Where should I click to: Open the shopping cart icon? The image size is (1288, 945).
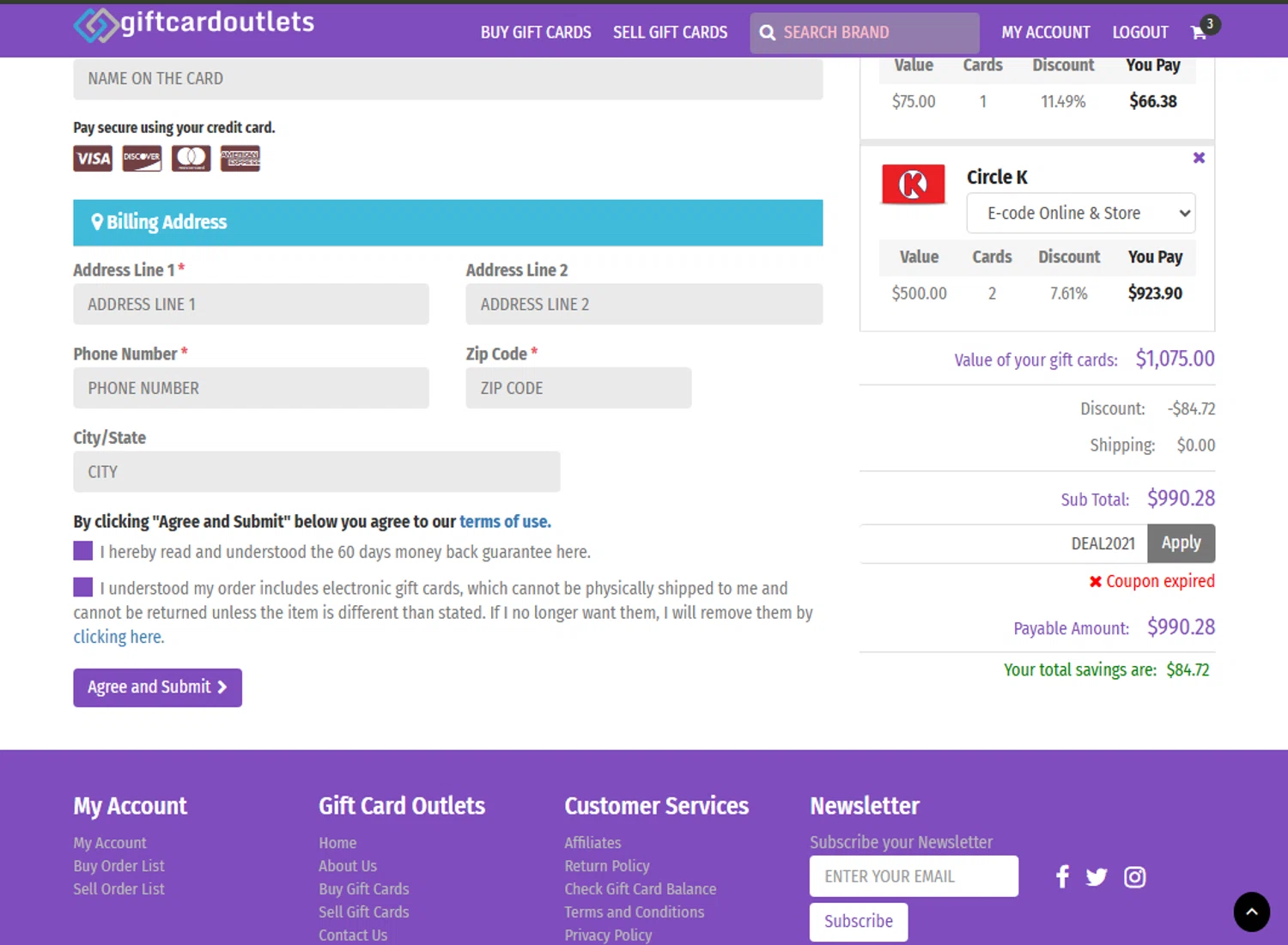tap(1199, 33)
